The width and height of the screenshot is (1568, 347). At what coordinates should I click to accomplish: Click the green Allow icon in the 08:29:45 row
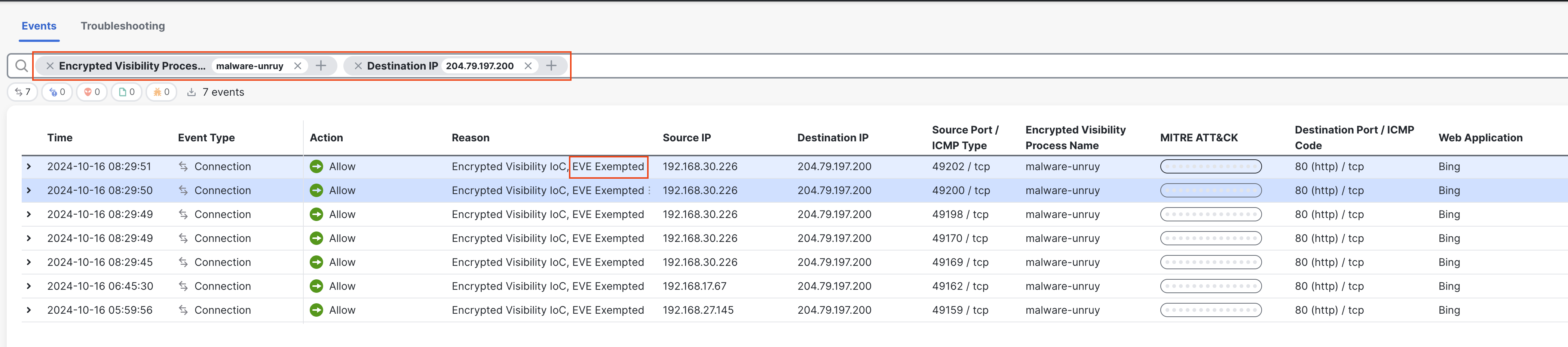[x=316, y=262]
